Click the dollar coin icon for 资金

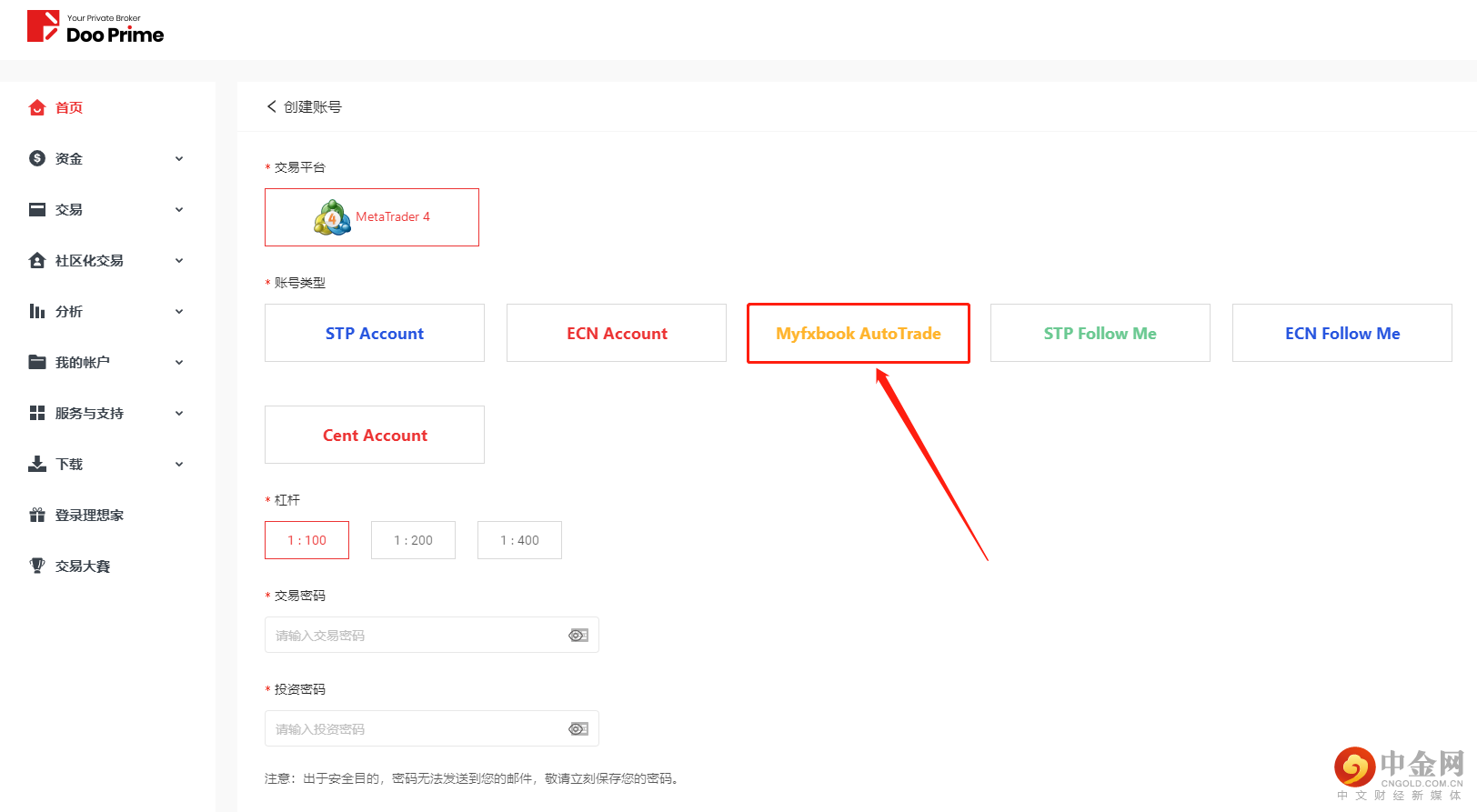[x=37, y=158]
